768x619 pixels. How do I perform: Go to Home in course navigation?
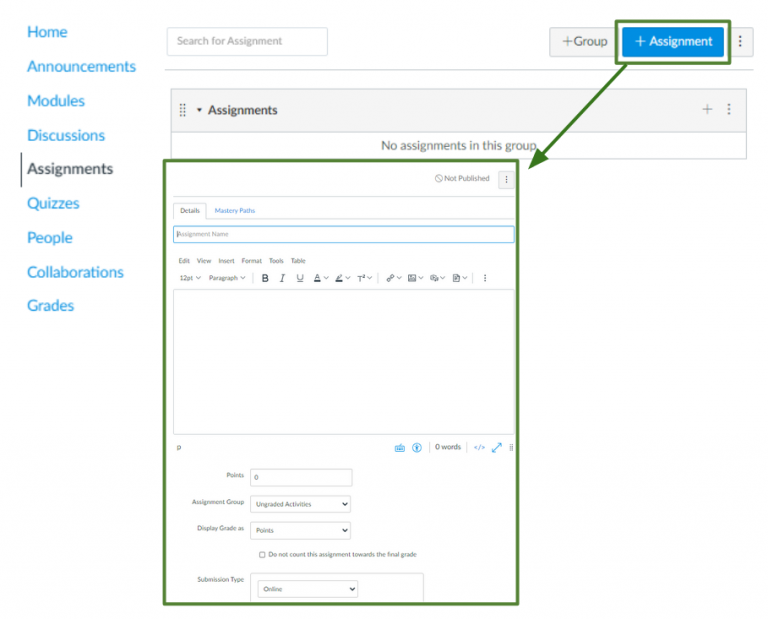click(x=47, y=32)
